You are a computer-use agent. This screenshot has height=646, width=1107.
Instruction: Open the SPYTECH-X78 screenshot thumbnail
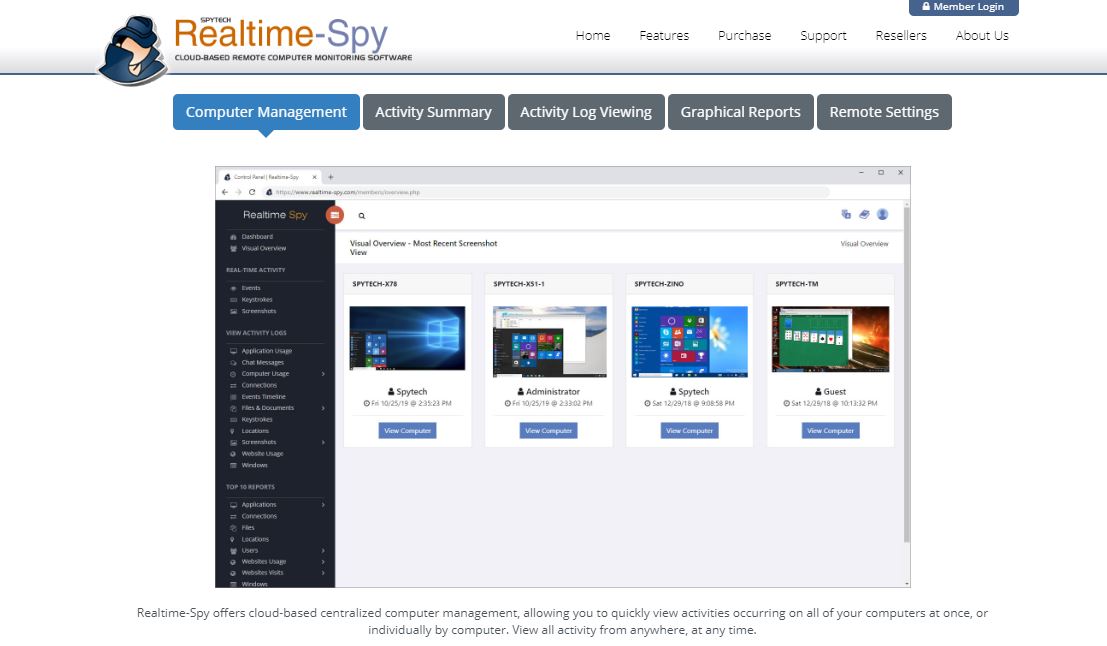point(407,338)
